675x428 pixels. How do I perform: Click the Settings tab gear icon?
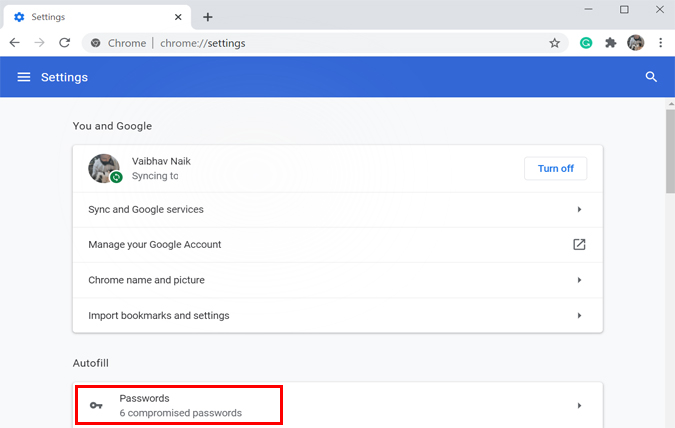tap(19, 17)
